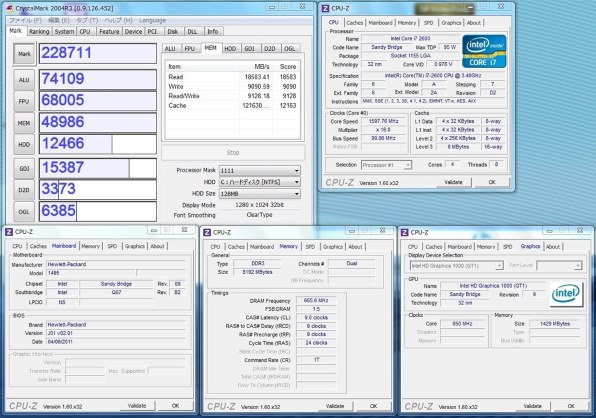Click graphics memory Size 1429 MBytes

pyautogui.click(x=555, y=324)
